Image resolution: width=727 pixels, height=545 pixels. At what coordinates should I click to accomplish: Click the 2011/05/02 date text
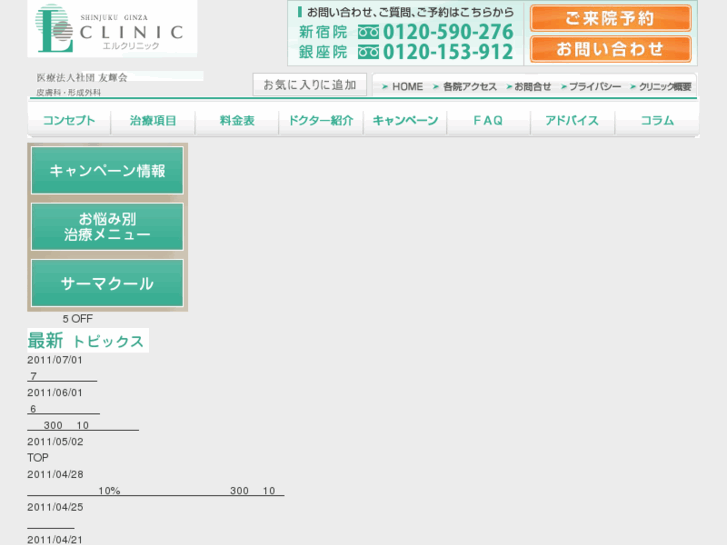tap(55, 442)
